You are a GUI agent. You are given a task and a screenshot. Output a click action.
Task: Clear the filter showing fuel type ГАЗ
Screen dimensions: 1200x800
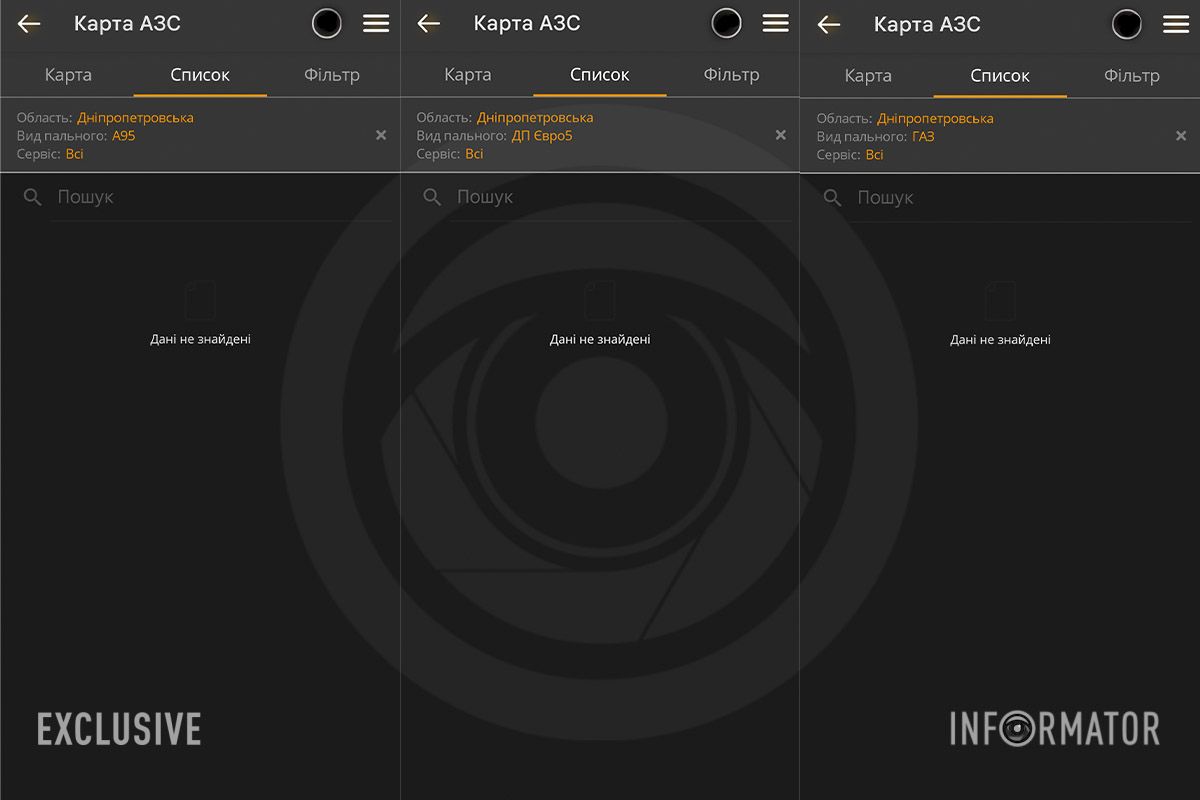coord(1181,135)
